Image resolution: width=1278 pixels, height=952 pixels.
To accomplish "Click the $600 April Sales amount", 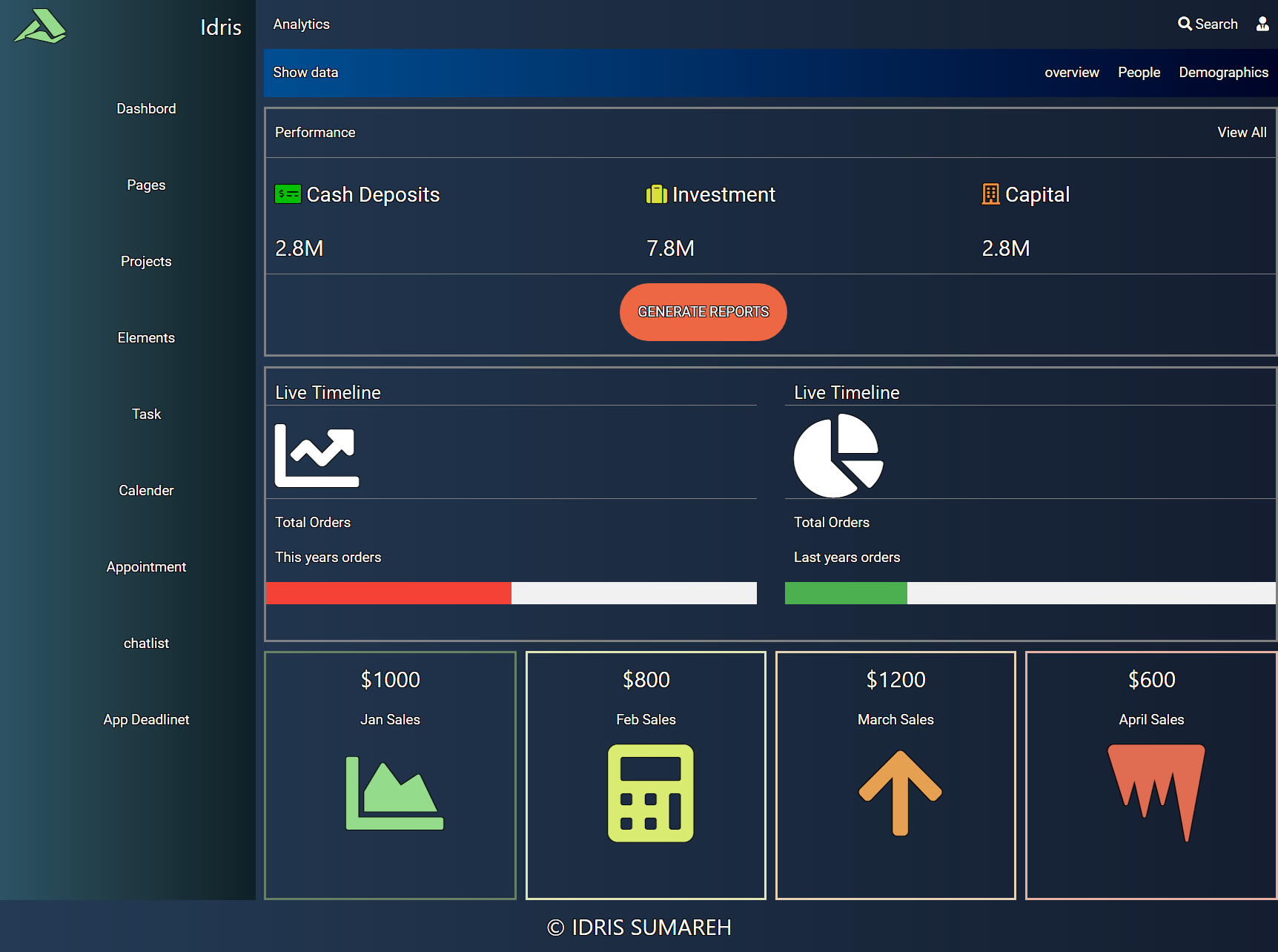I will click(x=1152, y=679).
